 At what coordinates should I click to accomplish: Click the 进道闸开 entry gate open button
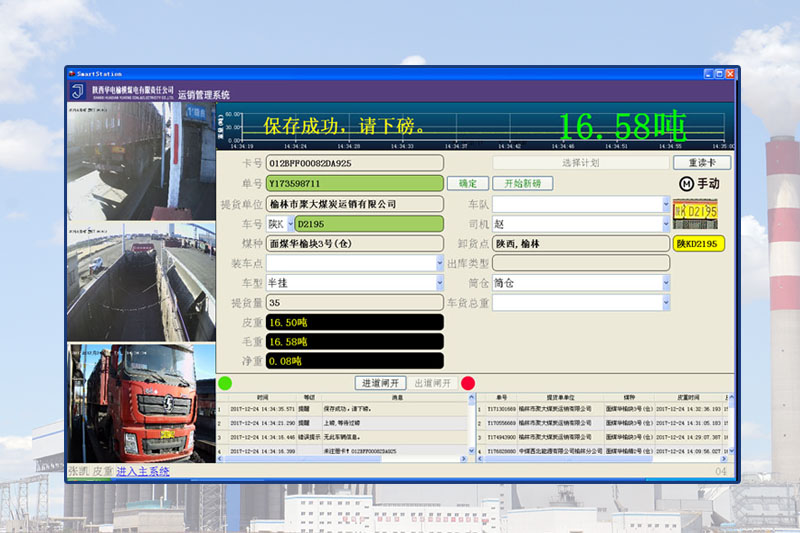coord(380,383)
